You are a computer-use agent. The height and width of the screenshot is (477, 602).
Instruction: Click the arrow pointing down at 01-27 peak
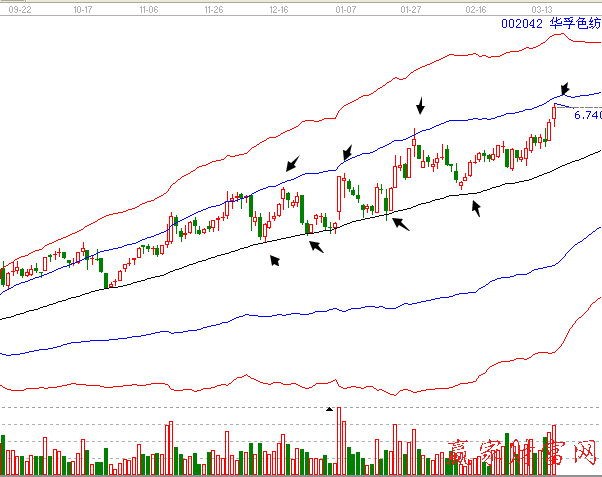421,105
